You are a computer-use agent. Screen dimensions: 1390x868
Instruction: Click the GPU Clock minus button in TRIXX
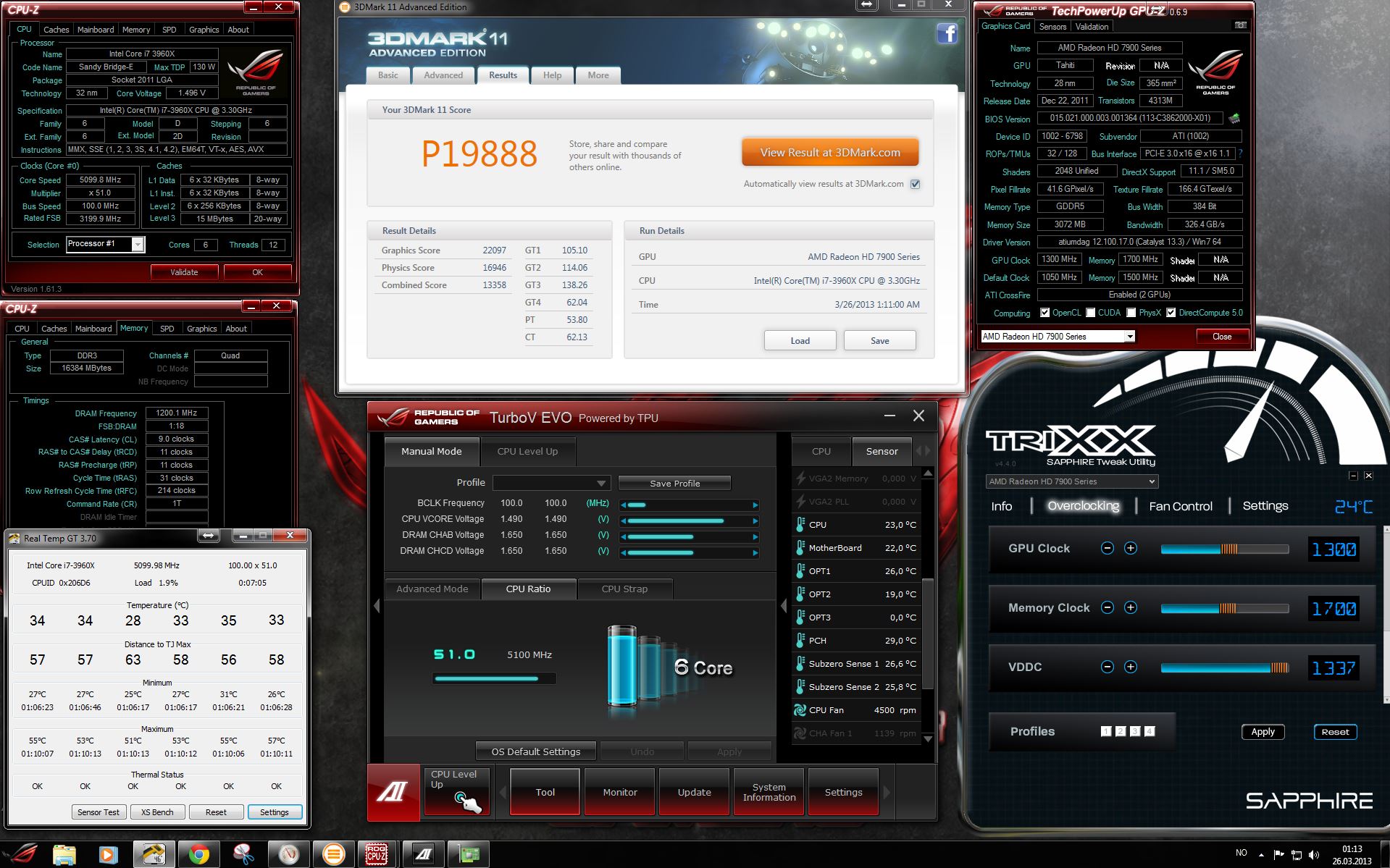click(1107, 548)
